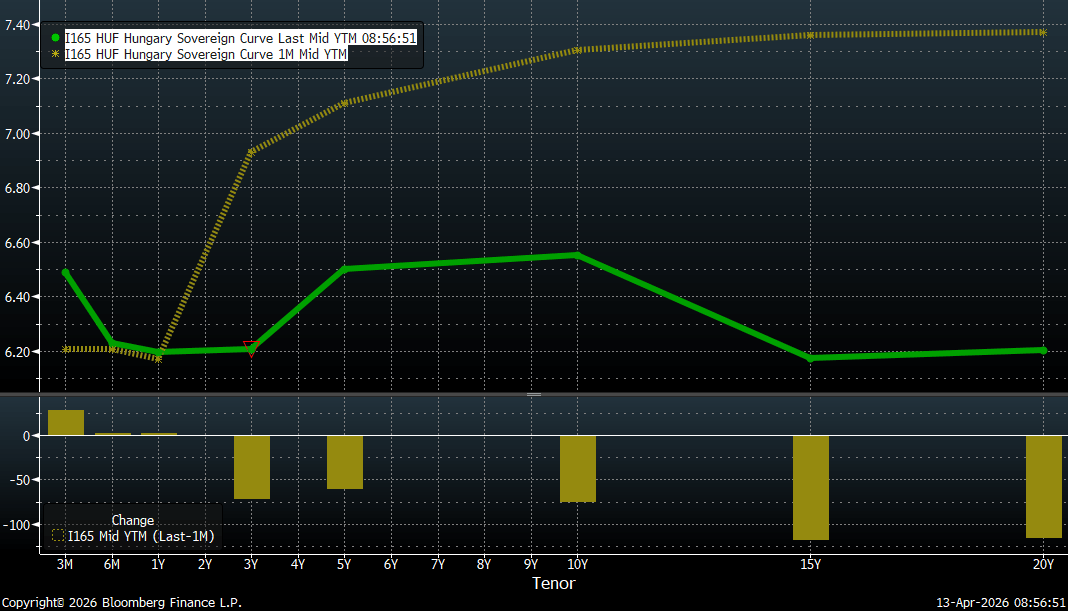Click the yellow 1M curve point at 5Y
This screenshot has width=1068, height=611.
point(345,103)
